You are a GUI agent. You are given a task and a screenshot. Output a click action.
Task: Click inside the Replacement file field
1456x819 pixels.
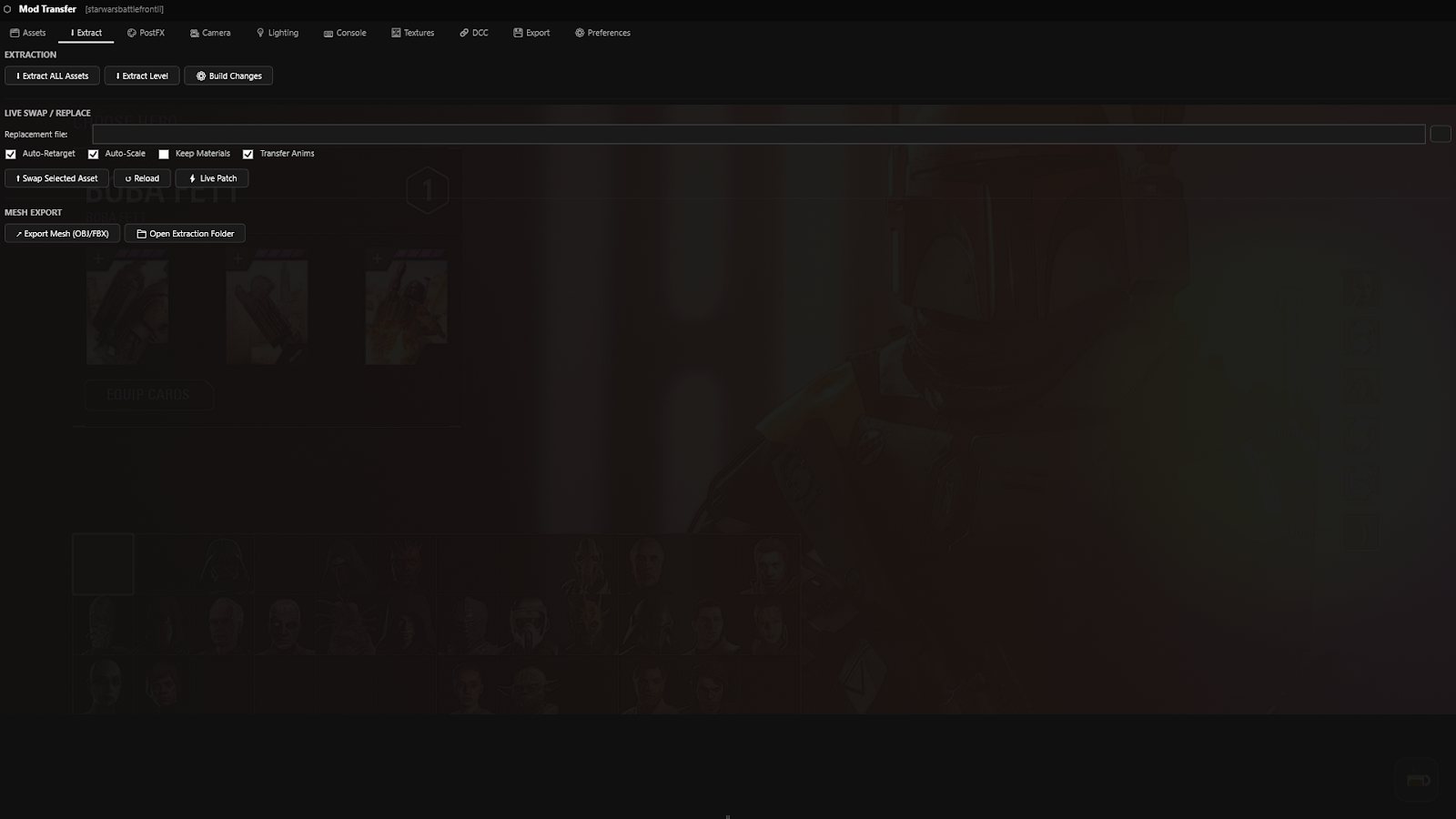[759, 134]
